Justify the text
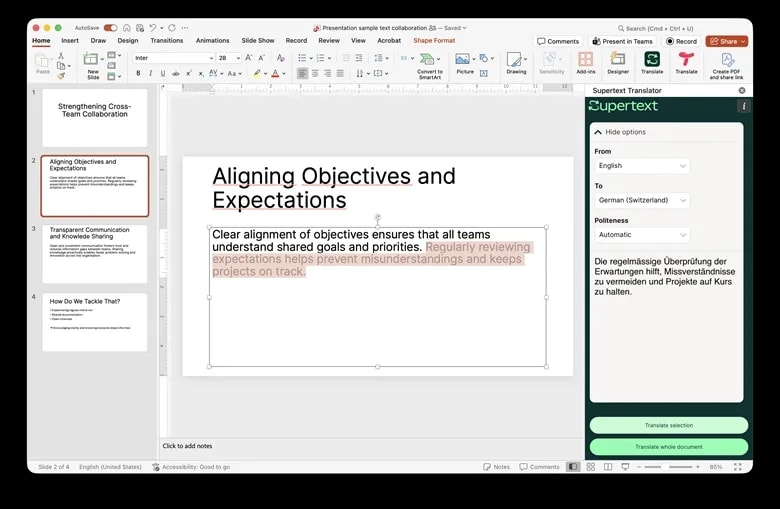 coord(340,73)
